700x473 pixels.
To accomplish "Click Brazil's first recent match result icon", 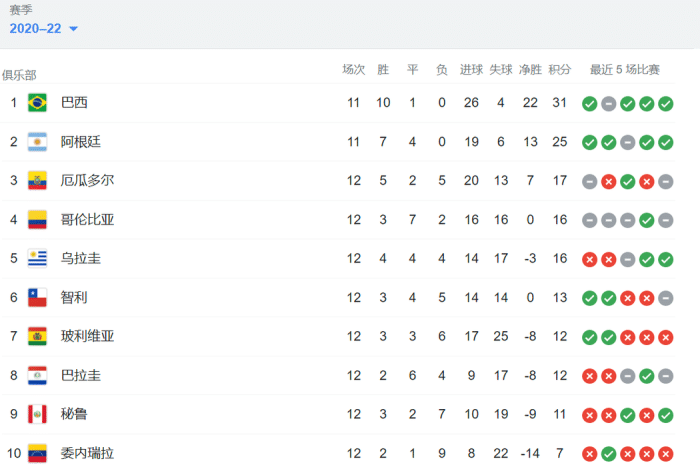I will tap(590, 103).
